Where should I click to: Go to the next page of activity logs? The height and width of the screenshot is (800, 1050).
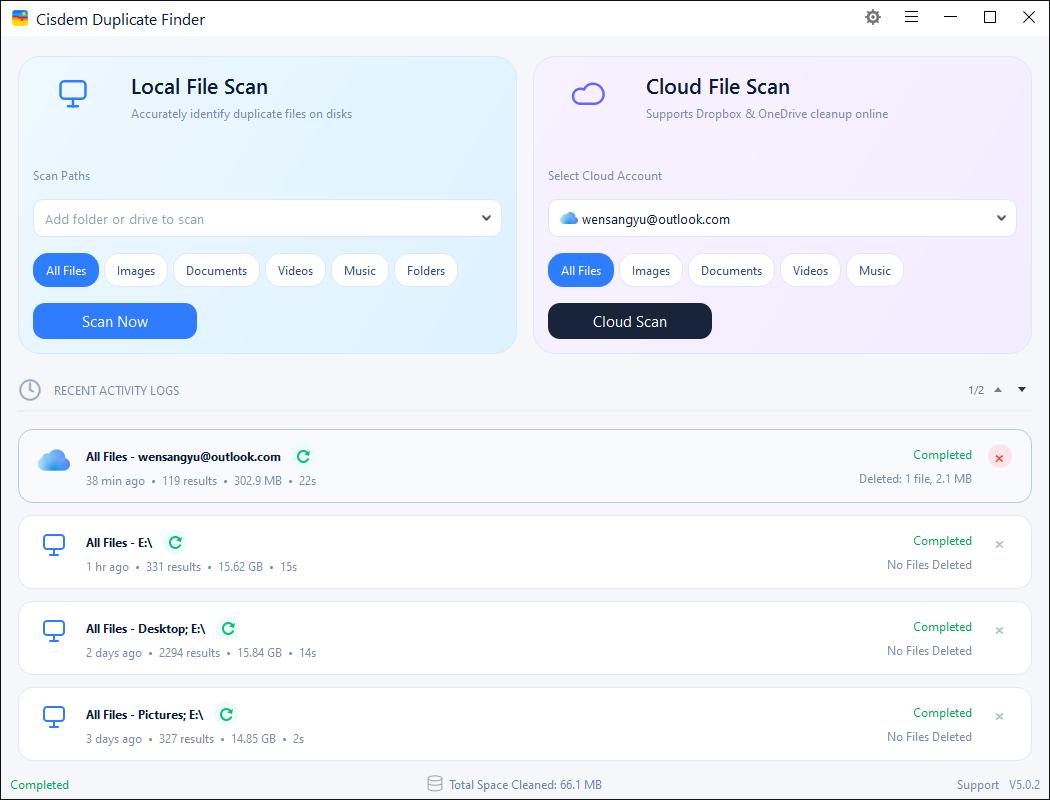tap(1022, 390)
